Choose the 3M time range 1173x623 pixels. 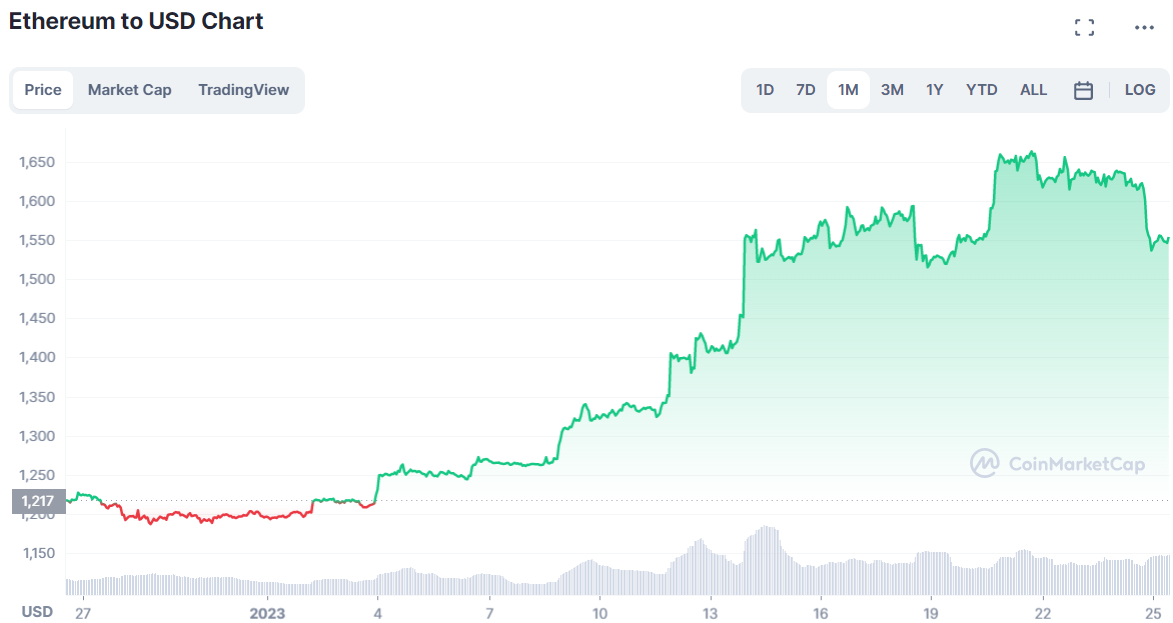coord(892,90)
